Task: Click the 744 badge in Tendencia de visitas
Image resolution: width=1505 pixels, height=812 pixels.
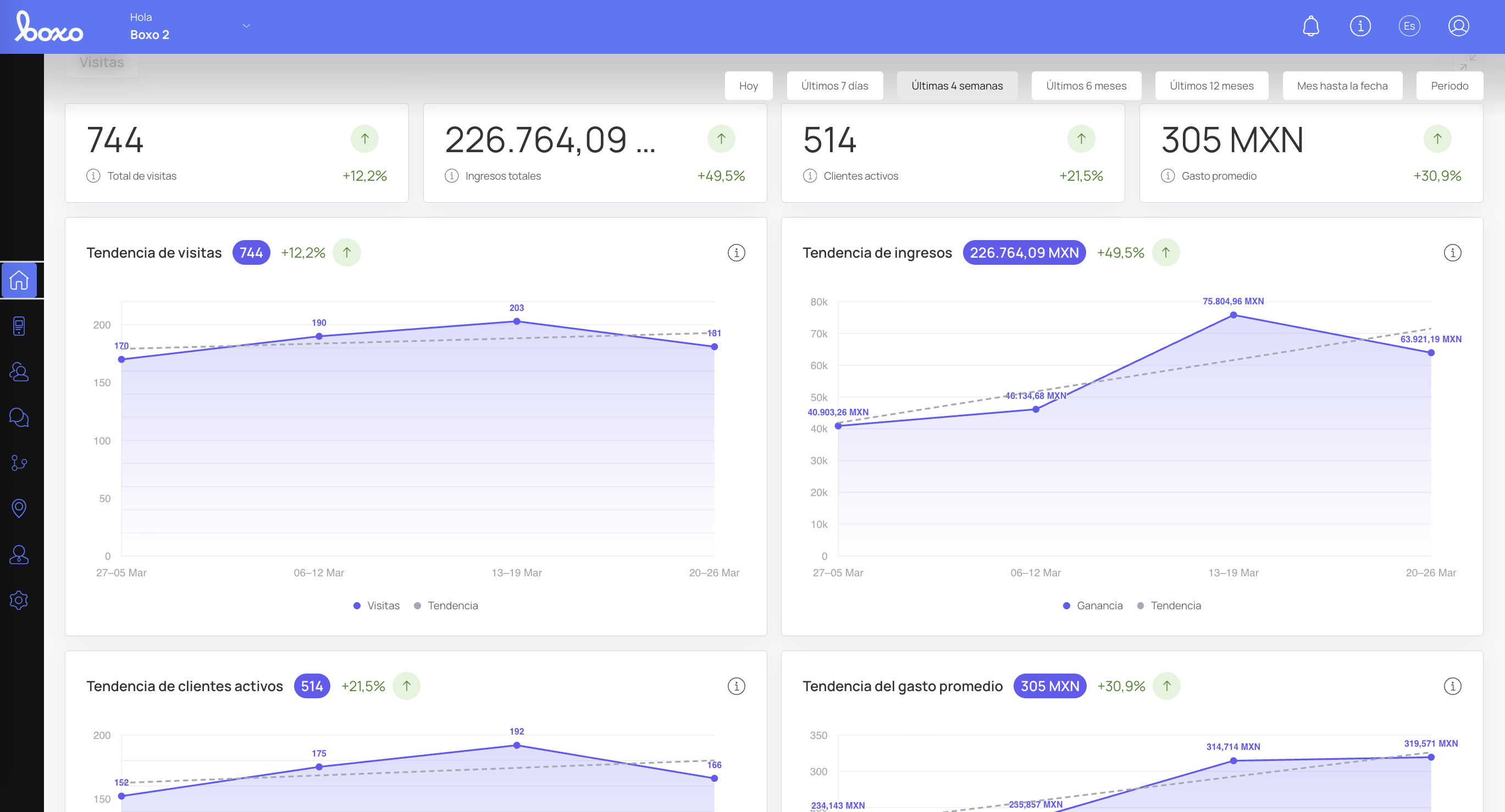Action: point(251,253)
